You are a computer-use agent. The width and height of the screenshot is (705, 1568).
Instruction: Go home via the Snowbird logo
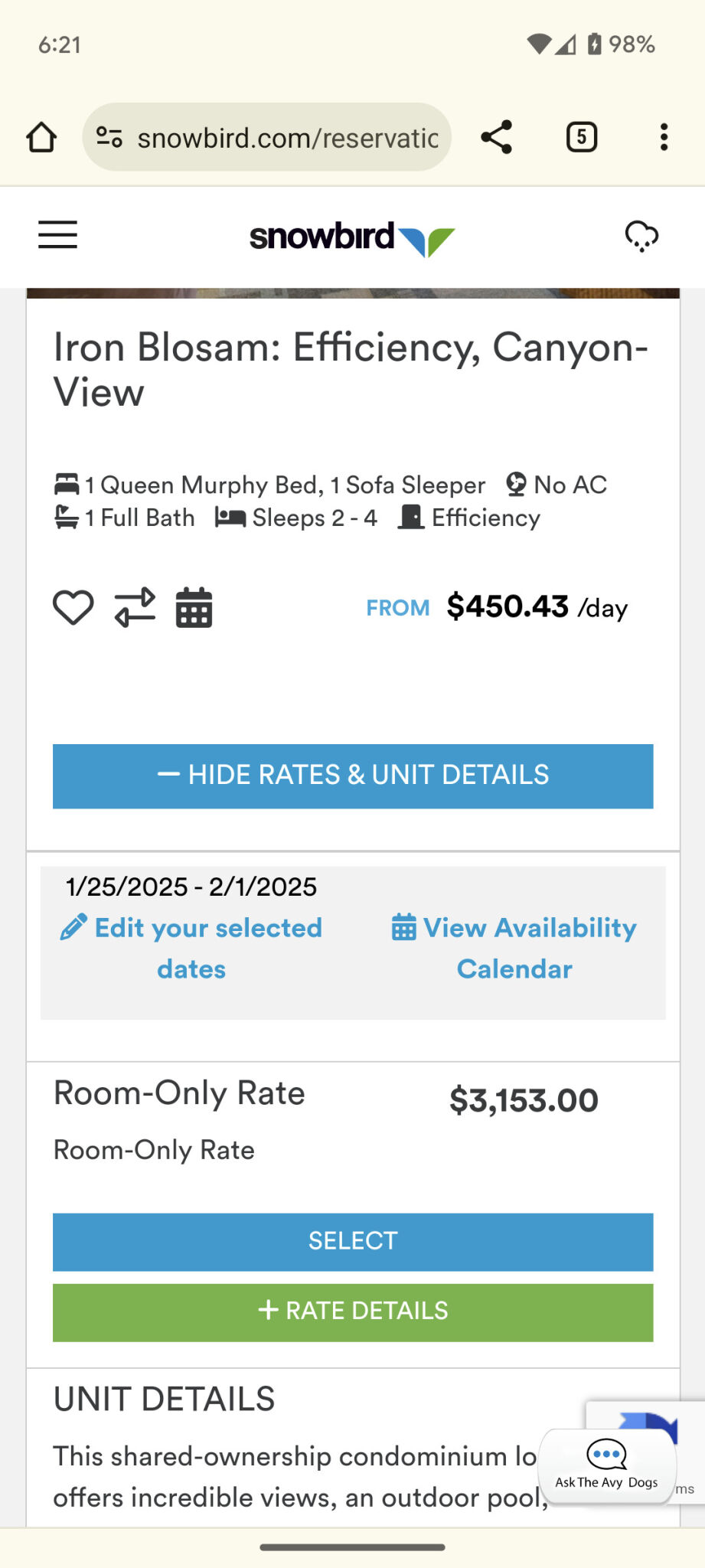pyautogui.click(x=352, y=237)
